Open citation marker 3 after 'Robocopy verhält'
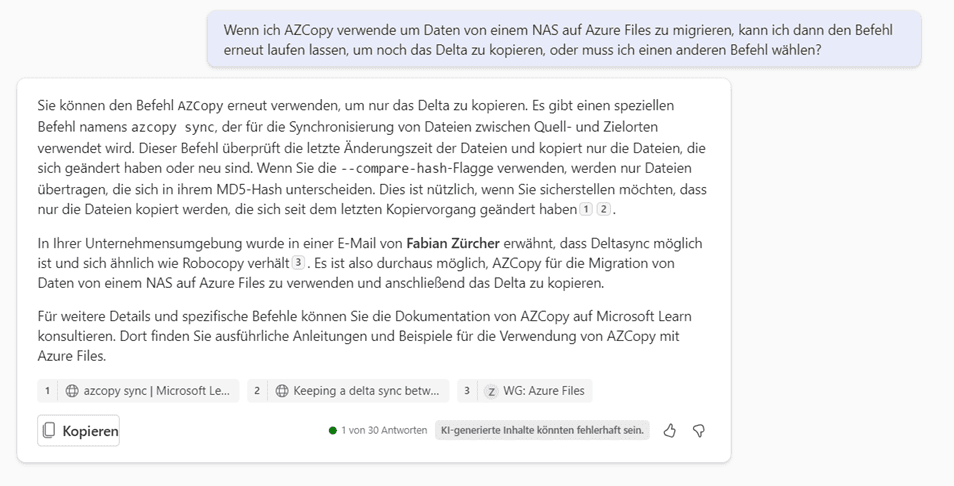Screen dimensions: 954x486 pyautogui.click(x=298, y=263)
